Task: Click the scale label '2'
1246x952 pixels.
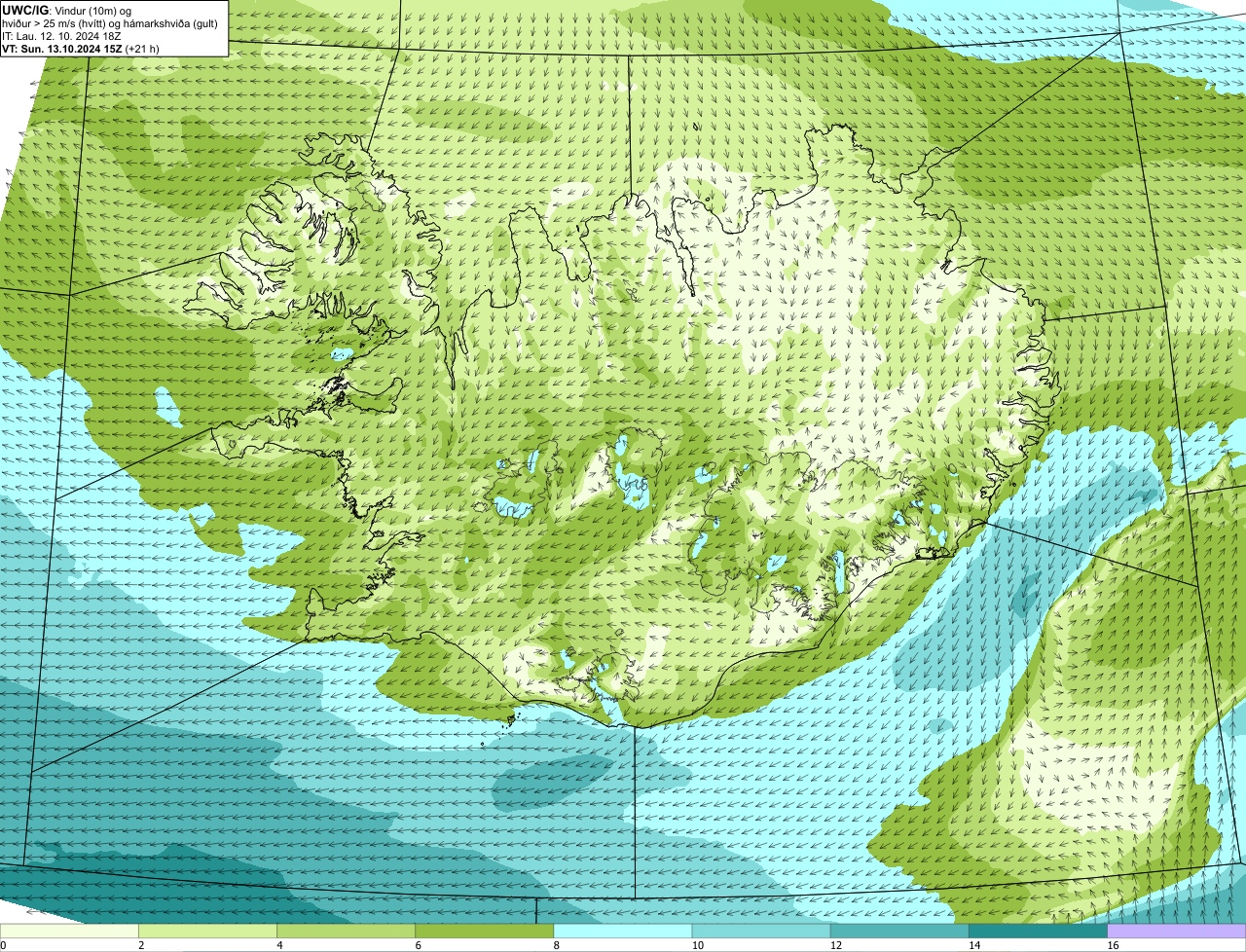Action: [141, 945]
